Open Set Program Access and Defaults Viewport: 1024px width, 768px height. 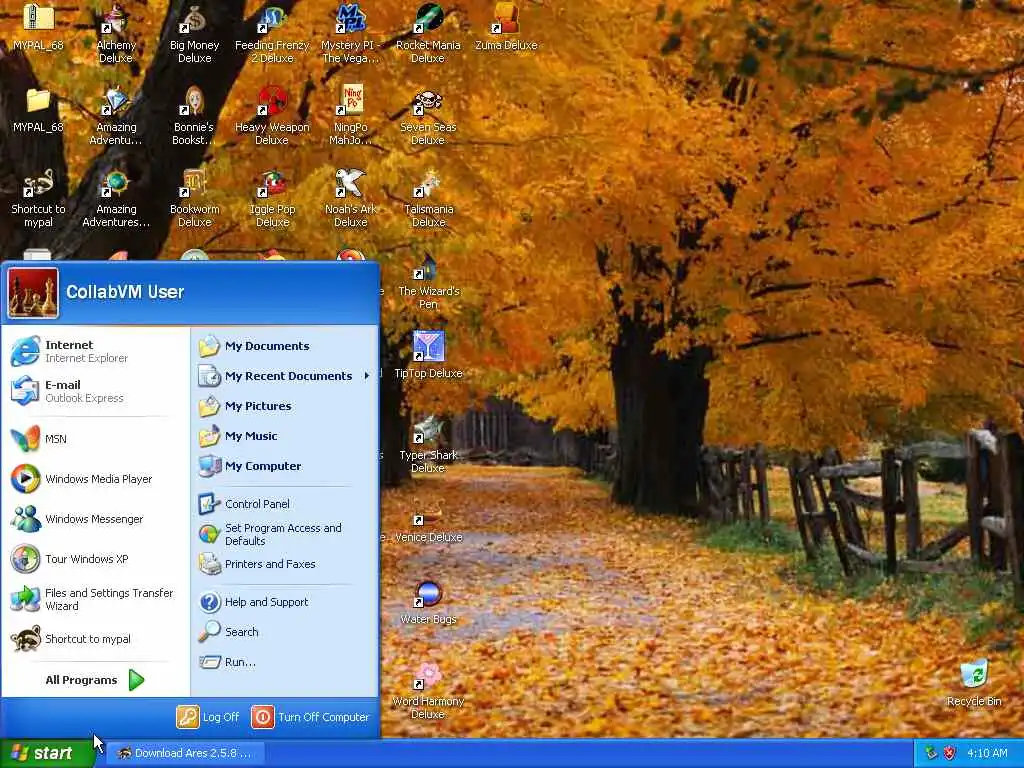click(x=285, y=534)
